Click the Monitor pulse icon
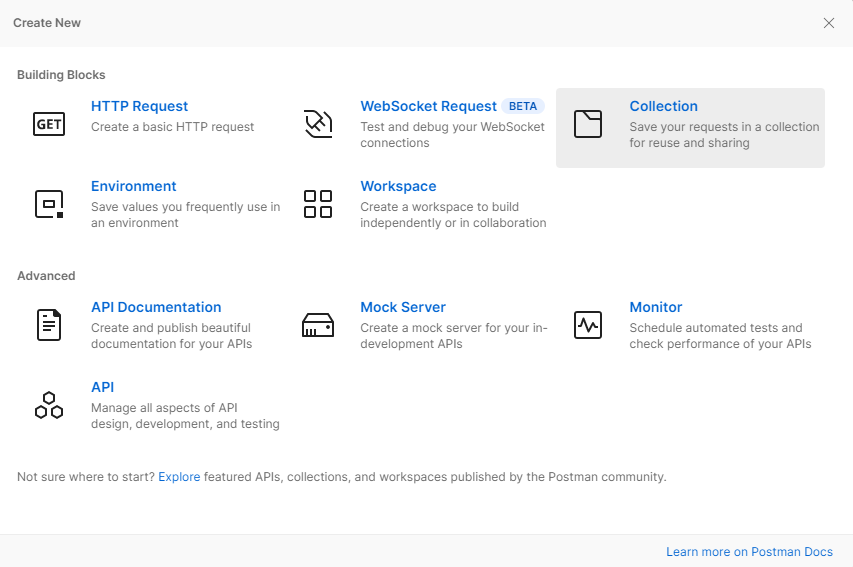The height and width of the screenshot is (567, 853). tap(588, 325)
